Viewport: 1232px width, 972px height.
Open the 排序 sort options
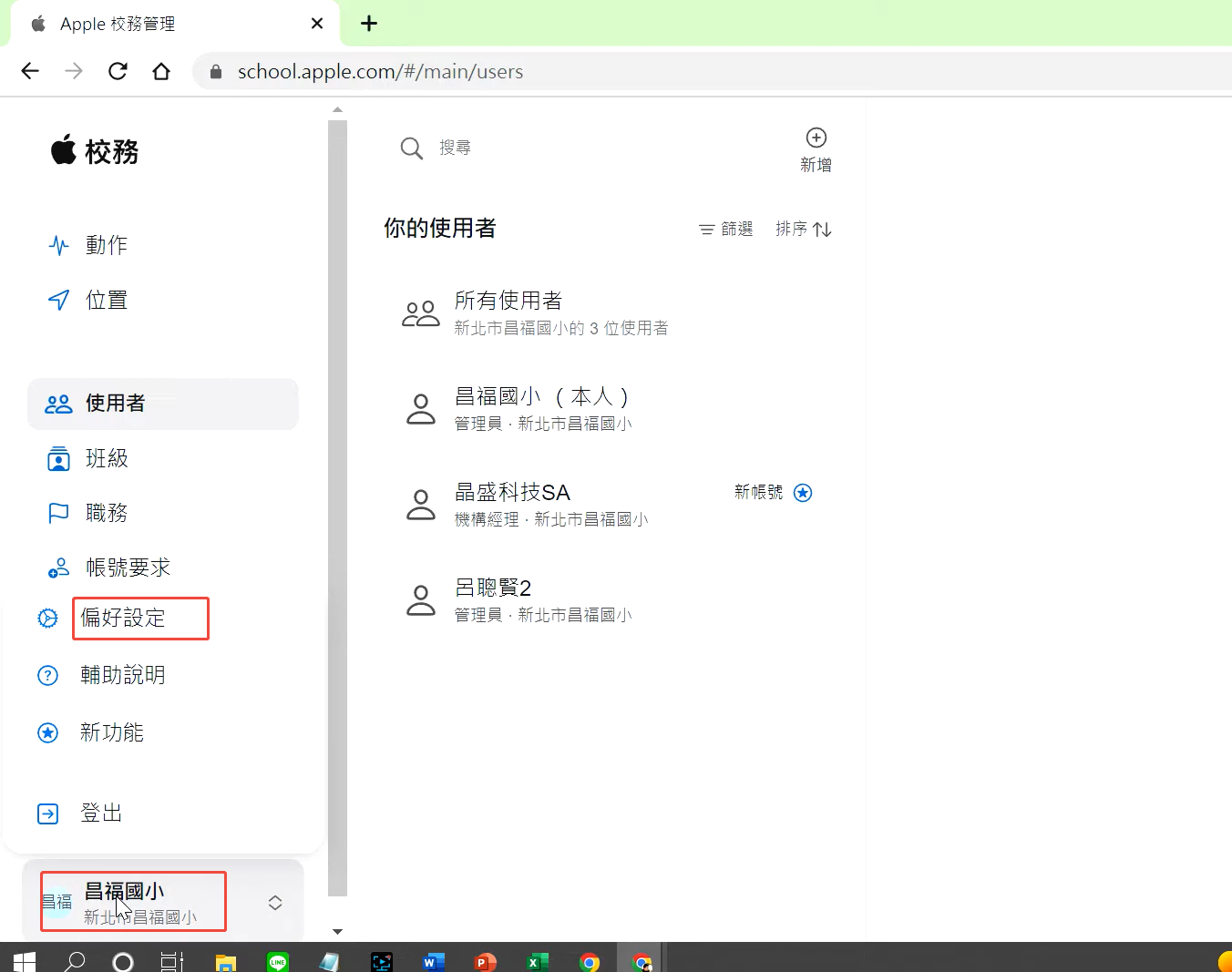tap(803, 229)
